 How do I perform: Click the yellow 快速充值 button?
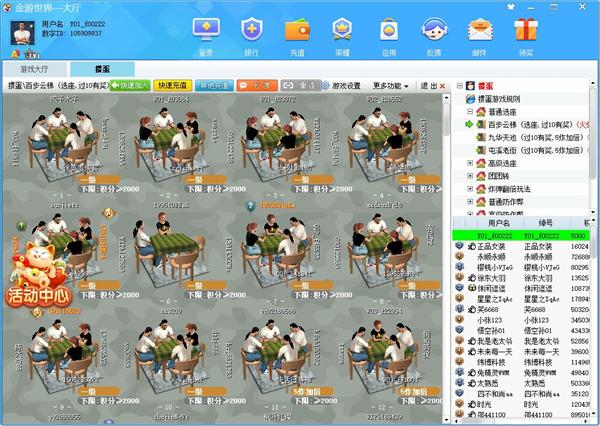174,86
